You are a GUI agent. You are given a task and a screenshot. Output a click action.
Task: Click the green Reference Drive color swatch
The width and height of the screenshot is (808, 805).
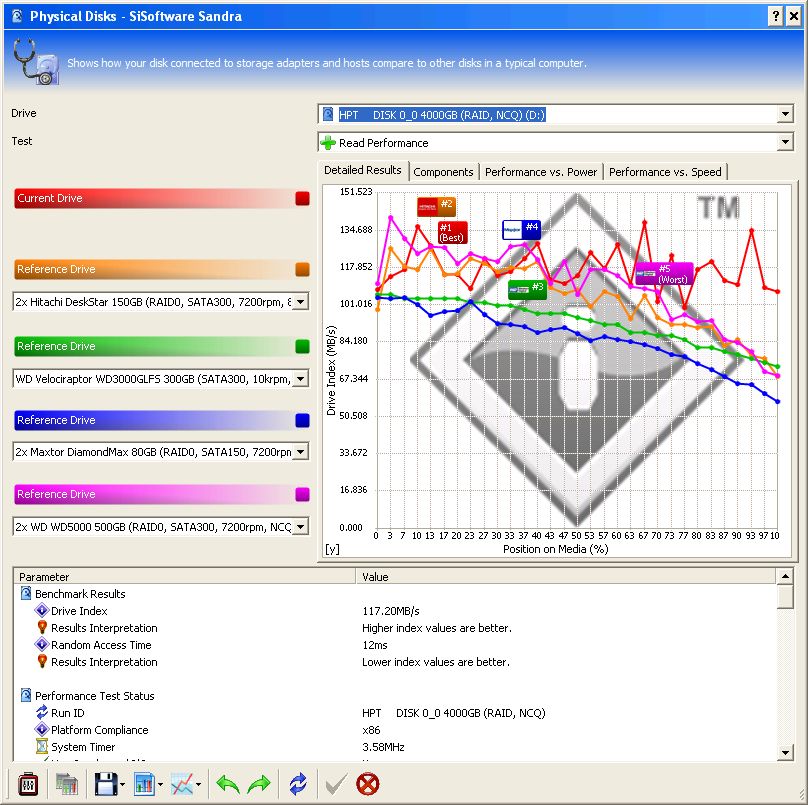302,346
